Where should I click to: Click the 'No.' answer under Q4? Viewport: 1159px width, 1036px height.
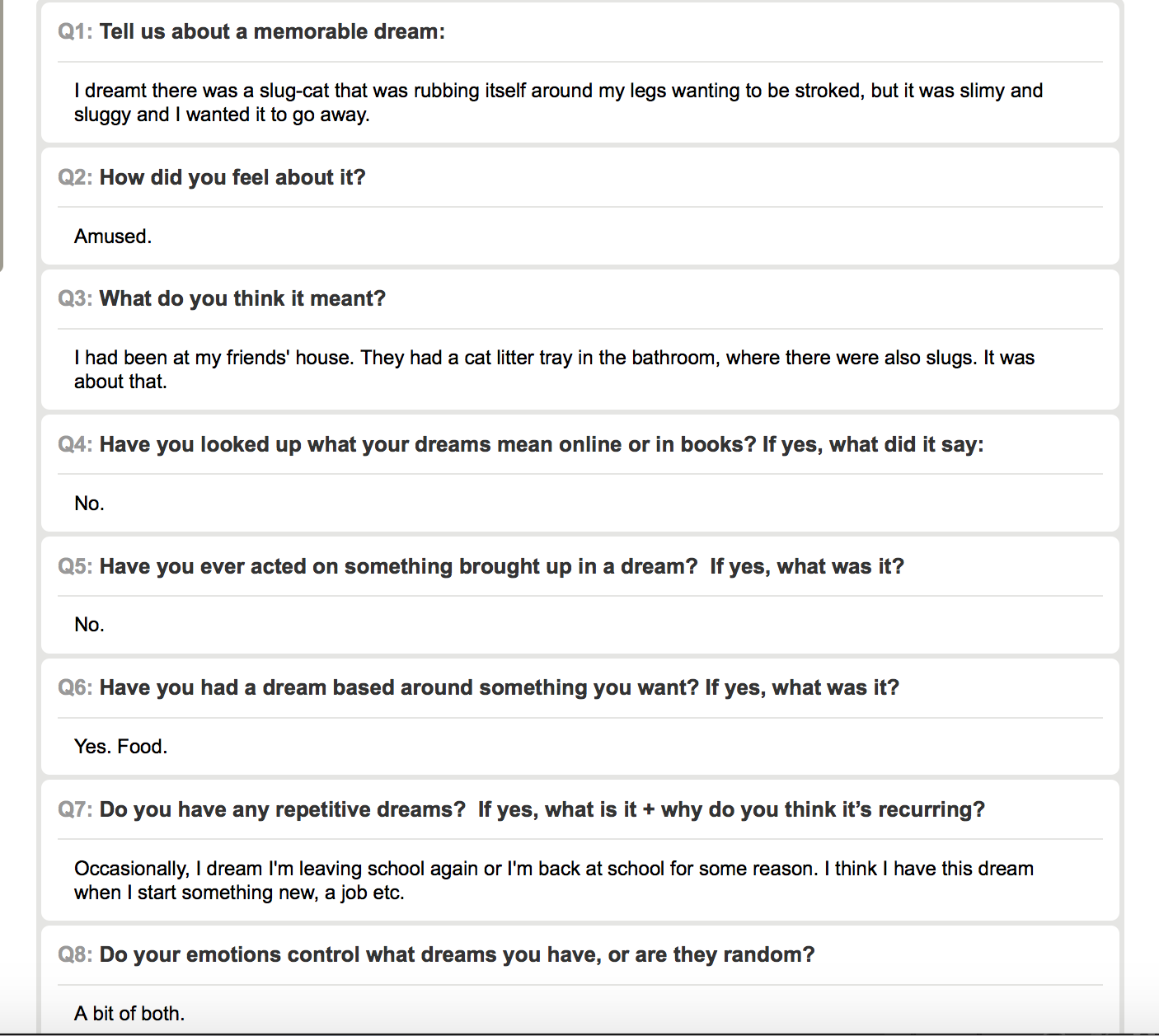point(89,504)
